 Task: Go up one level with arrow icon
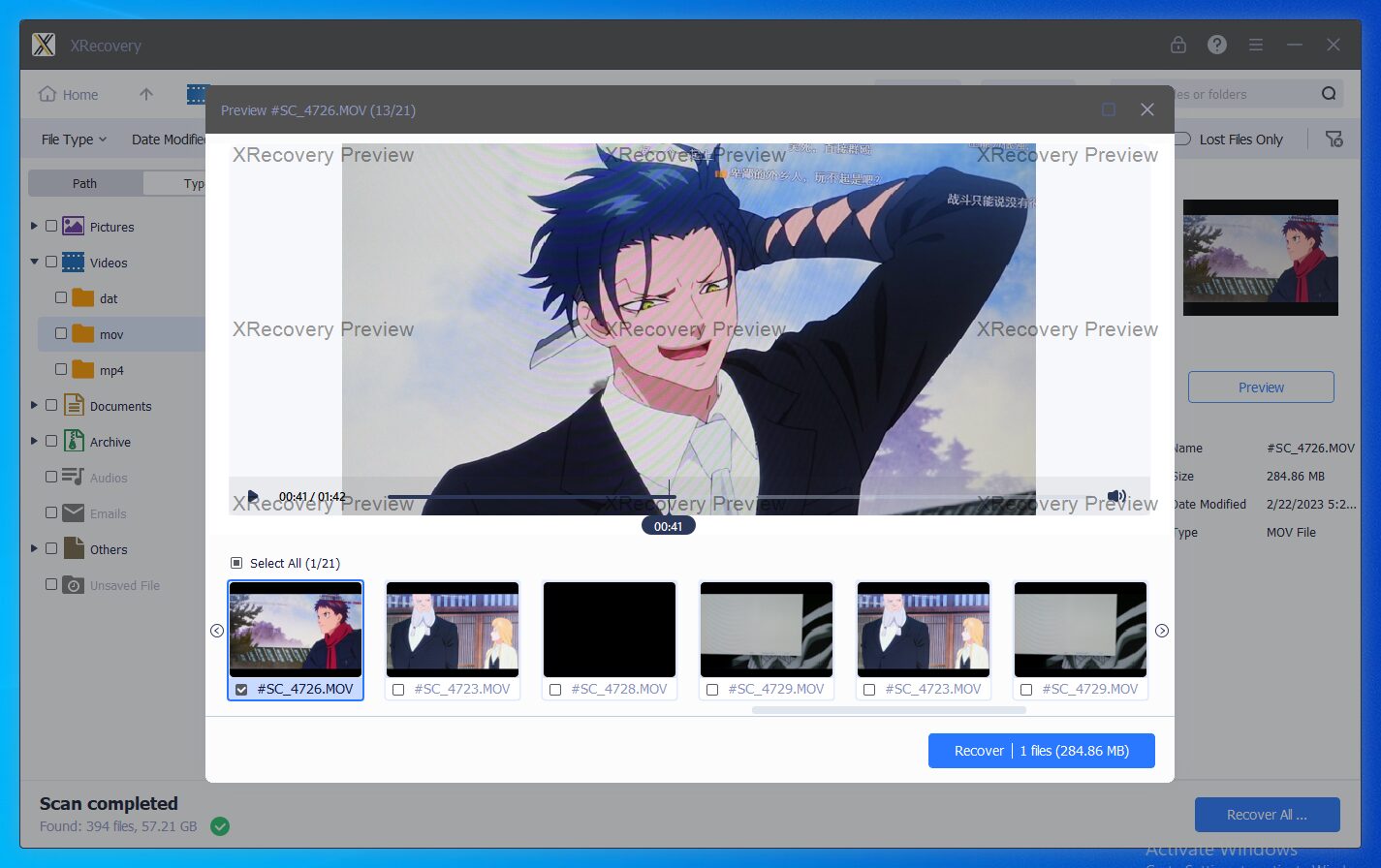tap(146, 94)
